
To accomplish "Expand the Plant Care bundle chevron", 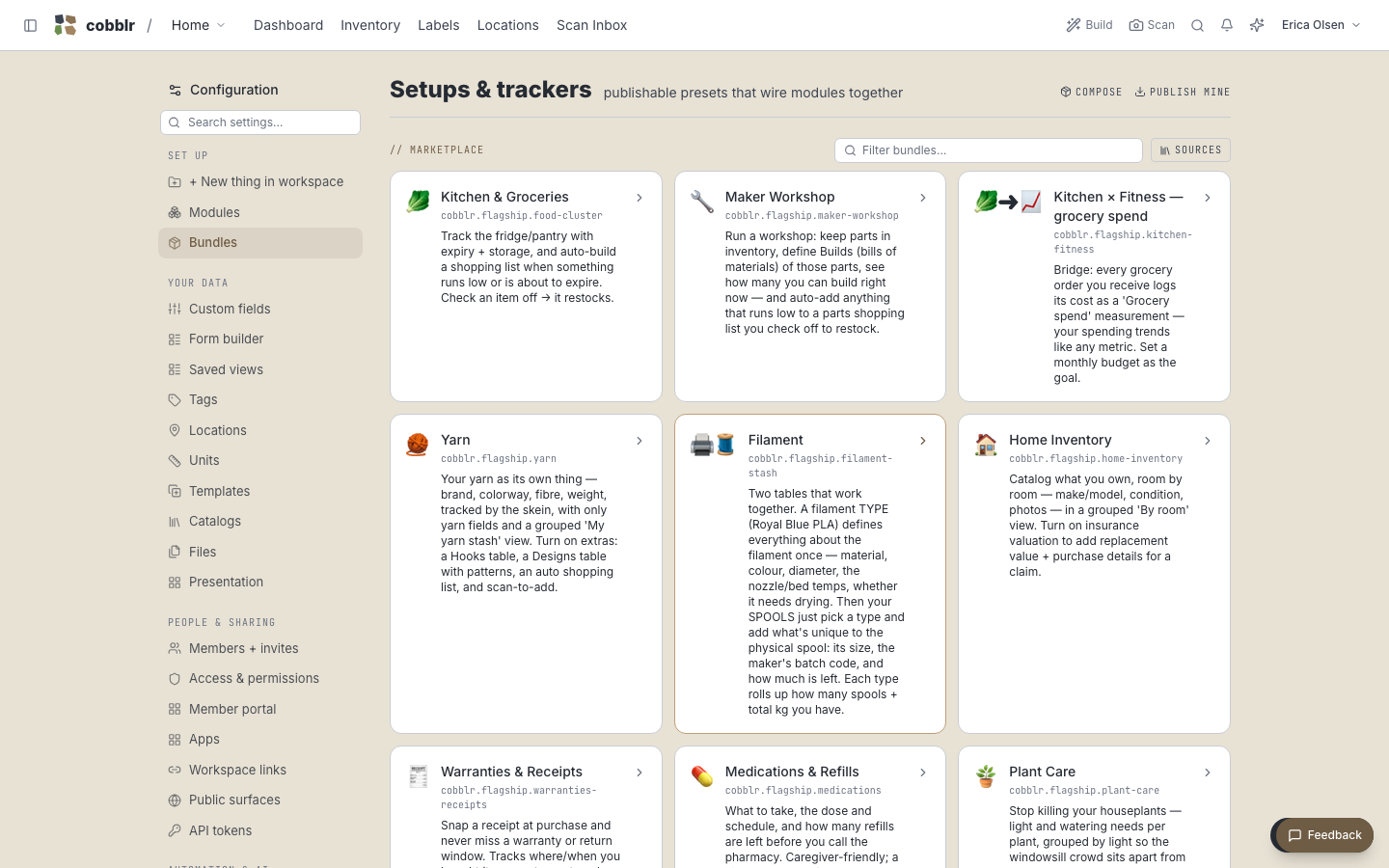I will (x=1207, y=773).
